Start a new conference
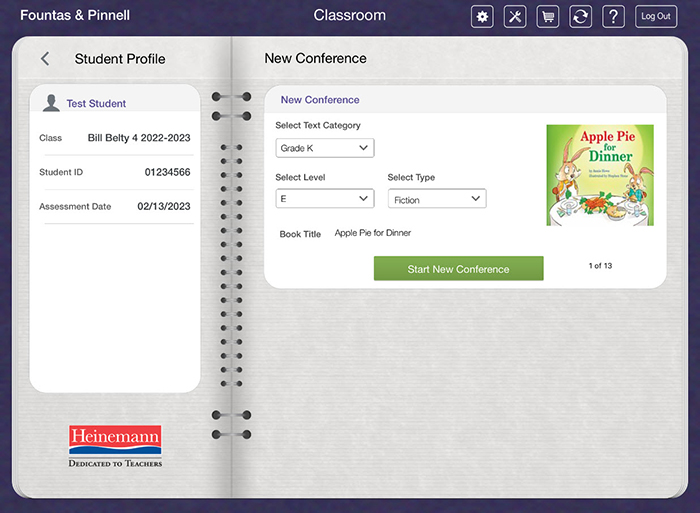Viewport: 700px width, 513px height. (x=458, y=269)
